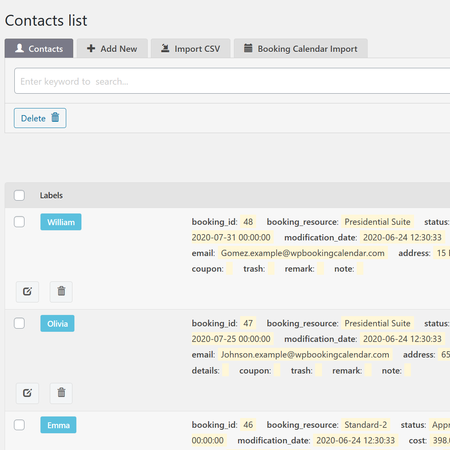
Task: Edit Olivia's contact with pencil icon
Action: pyautogui.click(x=27, y=393)
